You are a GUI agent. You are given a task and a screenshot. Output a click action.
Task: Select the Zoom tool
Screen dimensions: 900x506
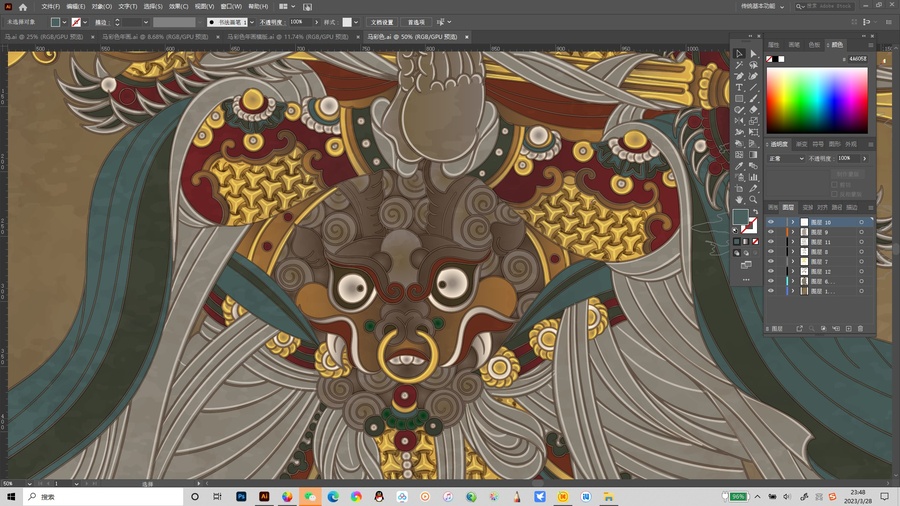753,200
